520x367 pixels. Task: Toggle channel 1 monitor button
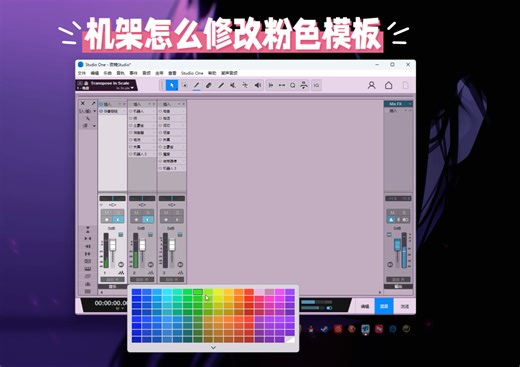click(x=118, y=220)
